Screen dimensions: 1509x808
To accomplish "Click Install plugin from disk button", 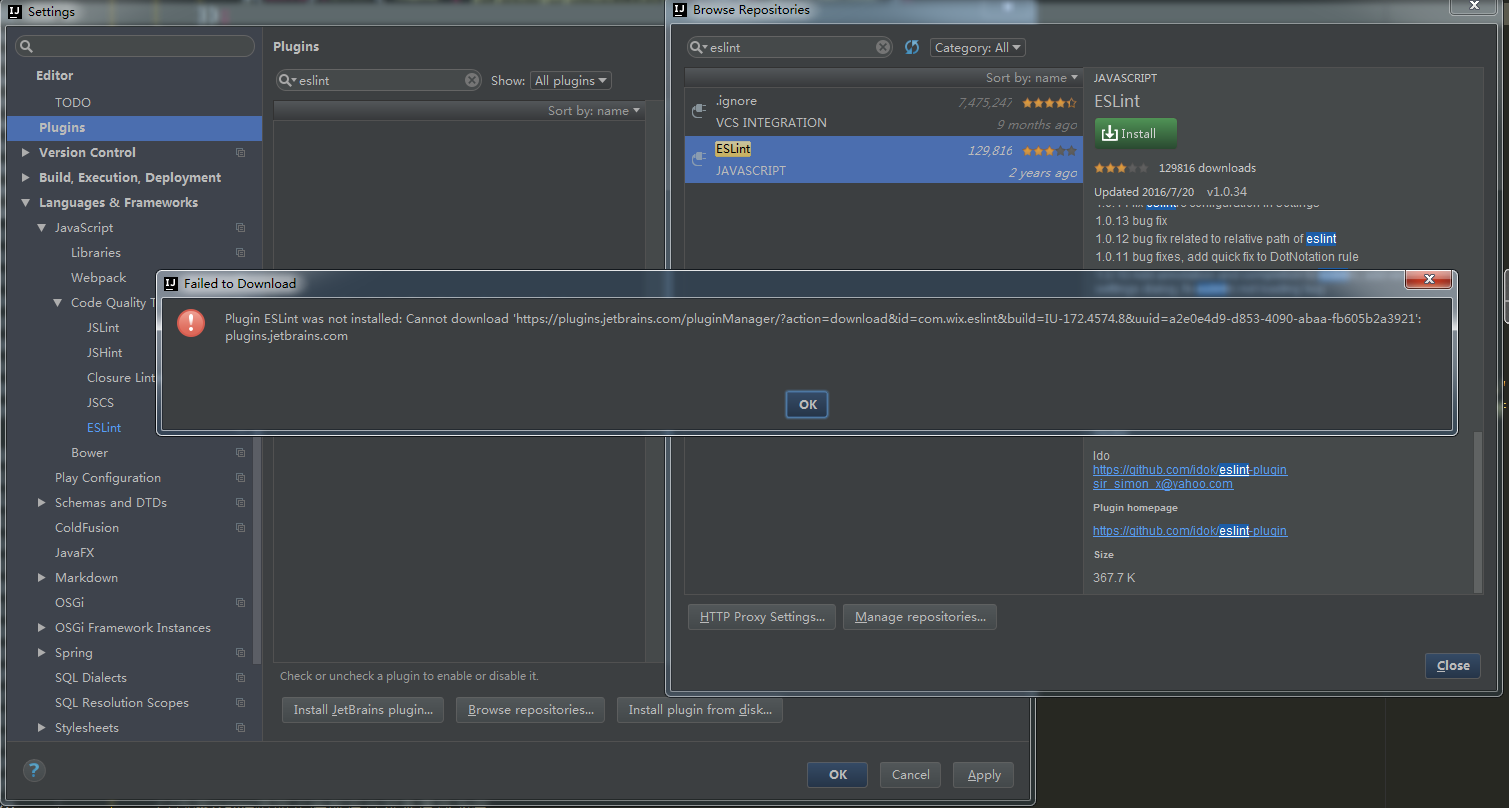I will tap(700, 710).
